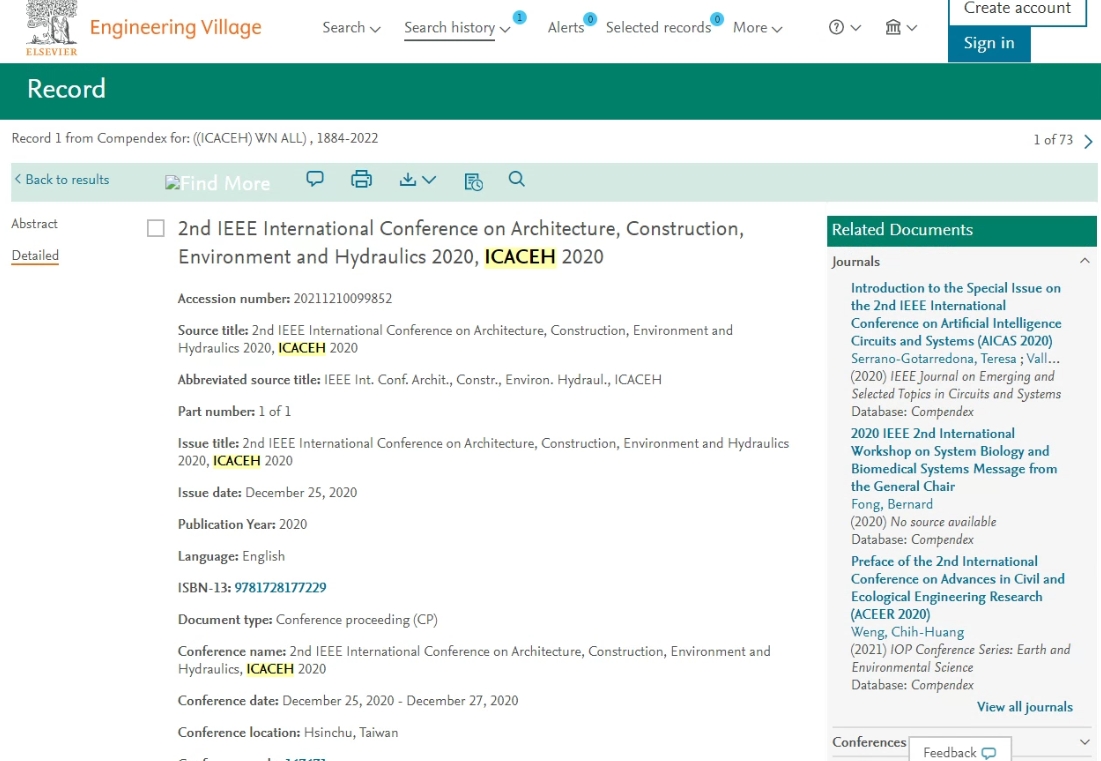Viewport: 1101px width, 761px height.
Task: Open the chevron next to institution icon
Action: 911,28
